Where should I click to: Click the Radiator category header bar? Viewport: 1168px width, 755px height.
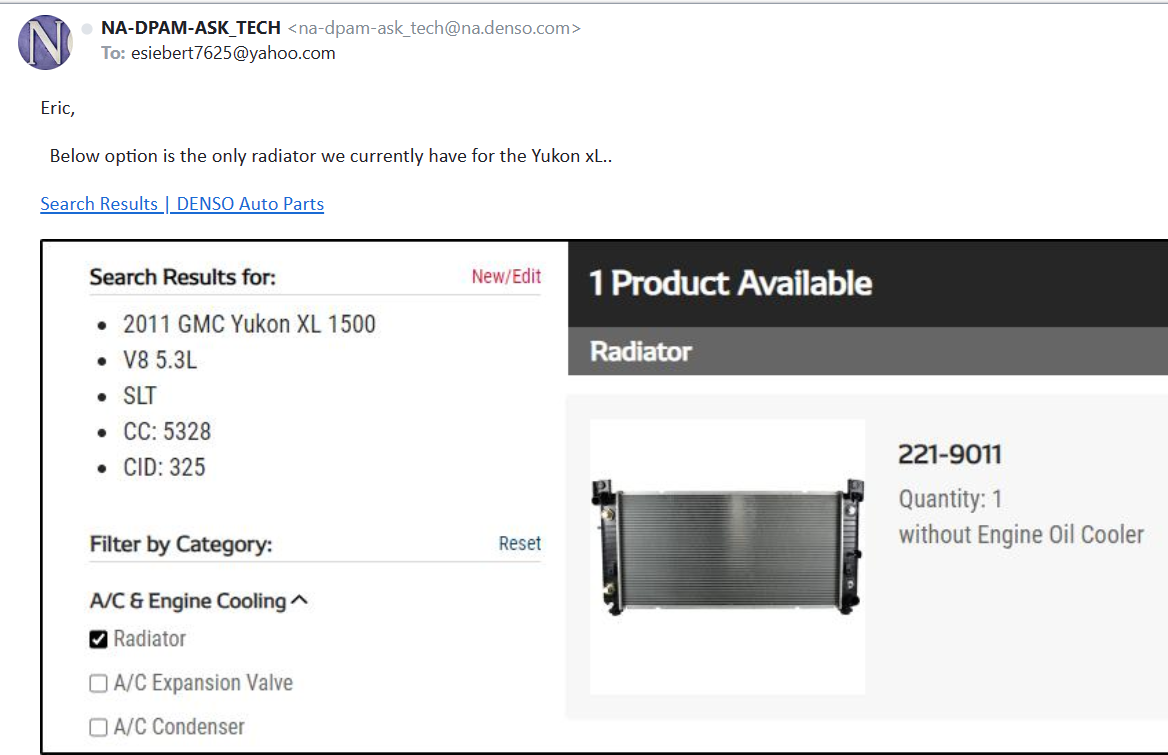(x=868, y=351)
